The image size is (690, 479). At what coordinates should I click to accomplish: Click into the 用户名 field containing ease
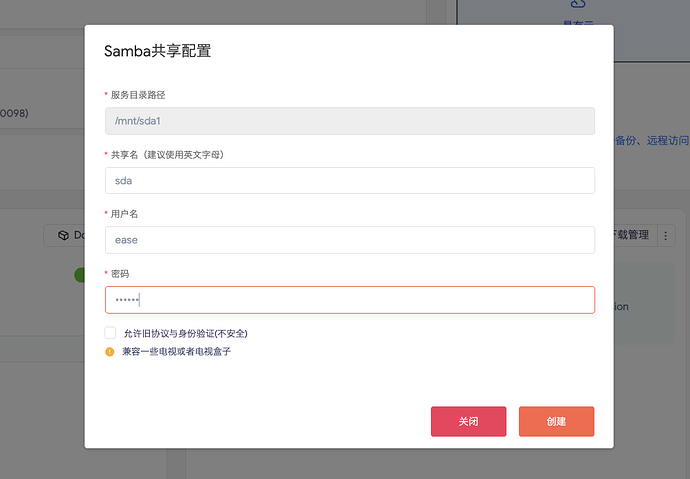pyautogui.click(x=349, y=240)
